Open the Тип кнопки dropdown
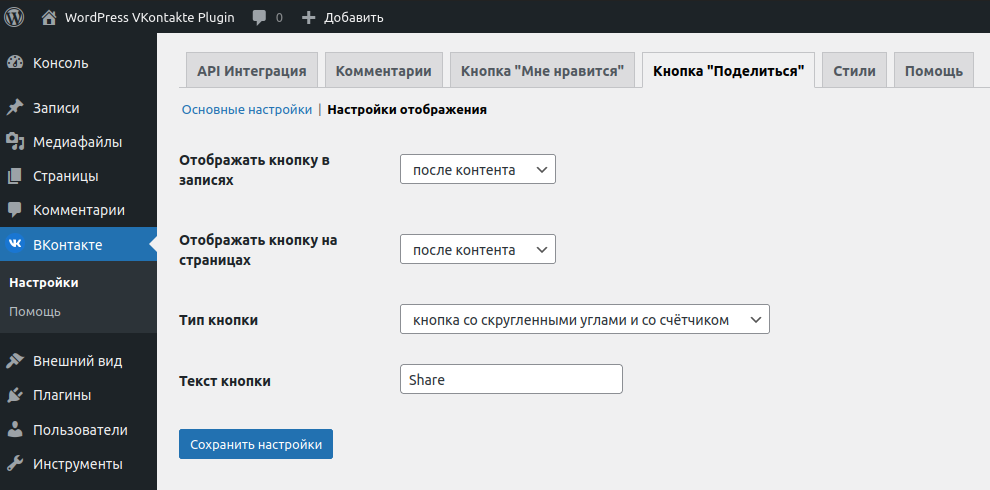The image size is (990, 490). 585,320
